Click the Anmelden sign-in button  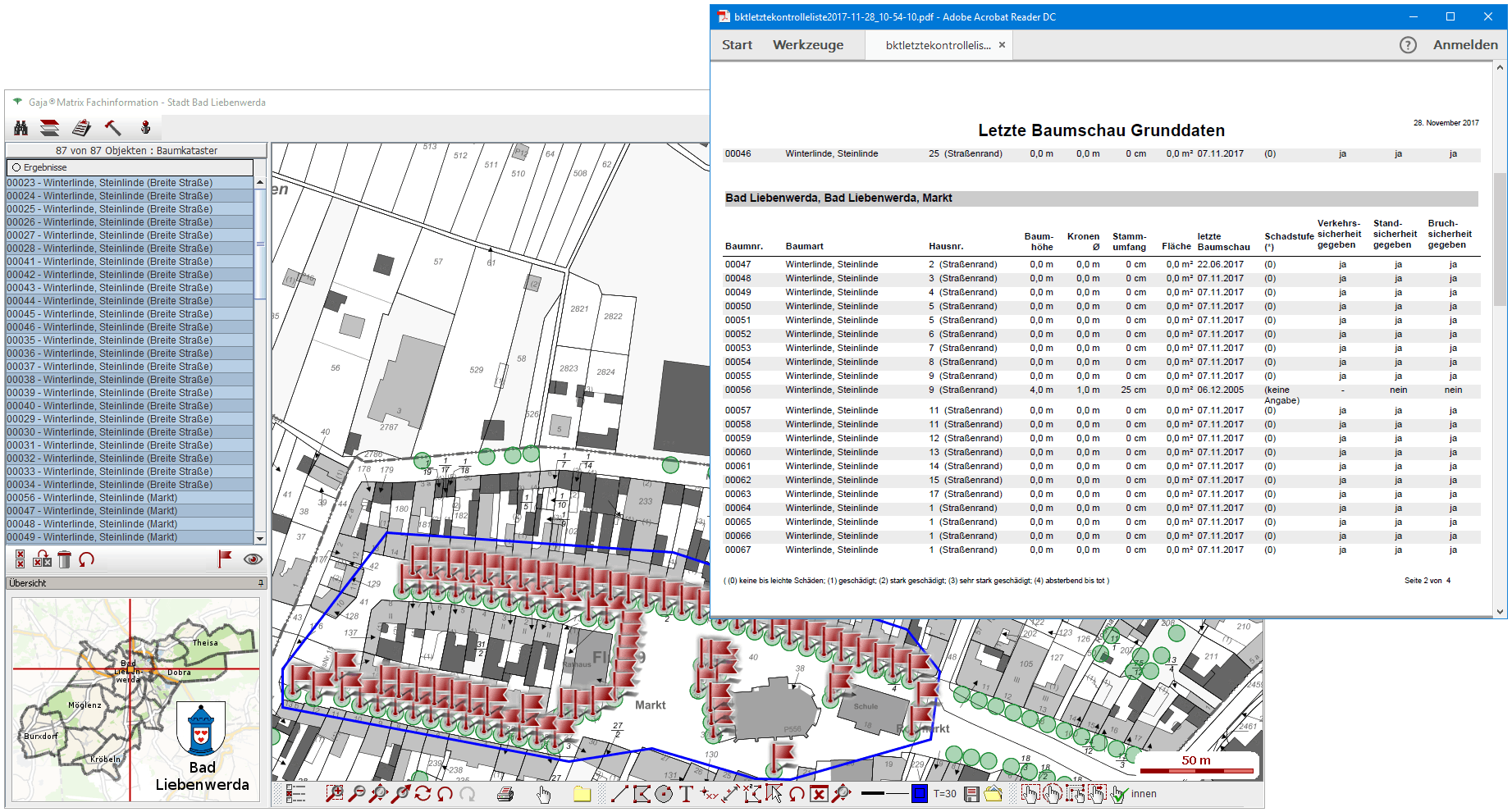pyautogui.click(x=1464, y=45)
